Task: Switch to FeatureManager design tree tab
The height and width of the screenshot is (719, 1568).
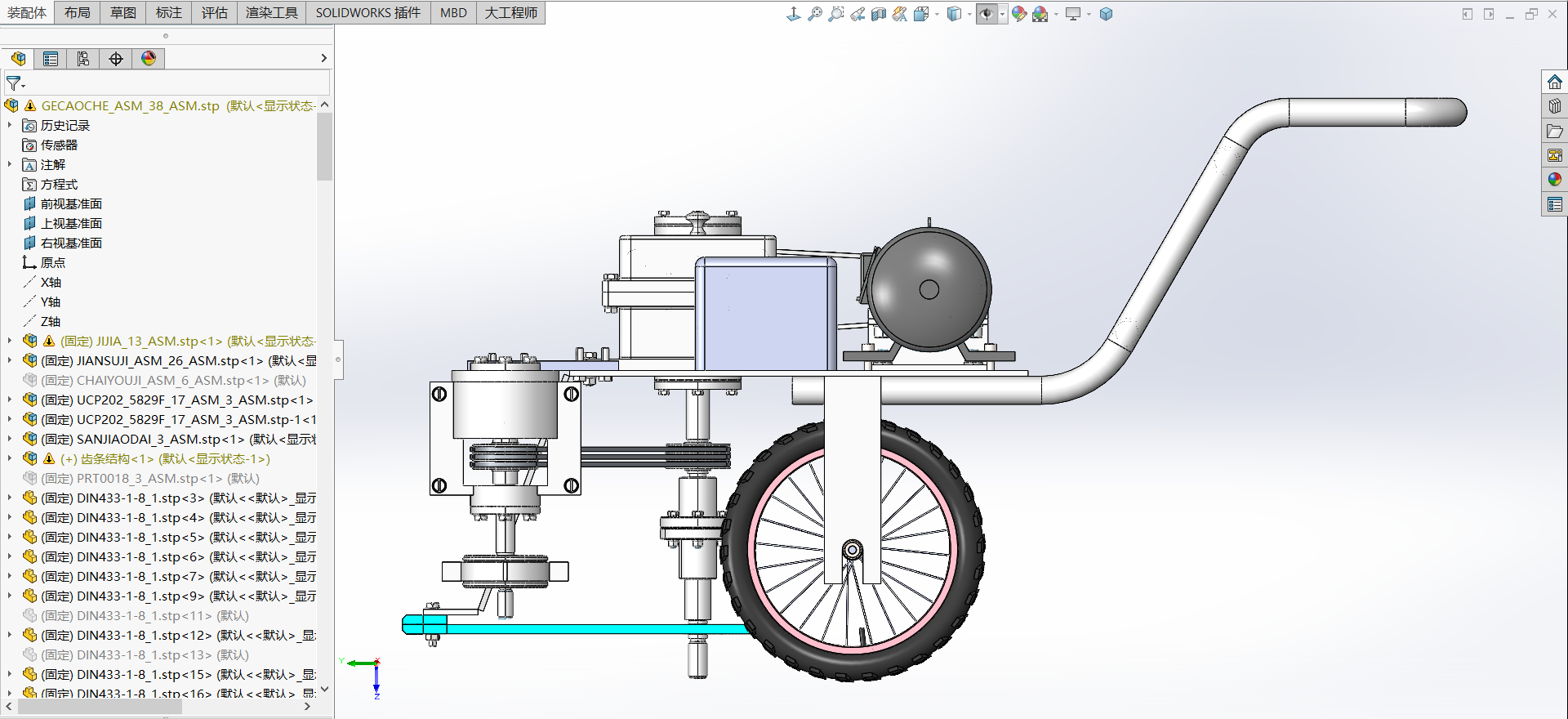Action: pos(18,59)
